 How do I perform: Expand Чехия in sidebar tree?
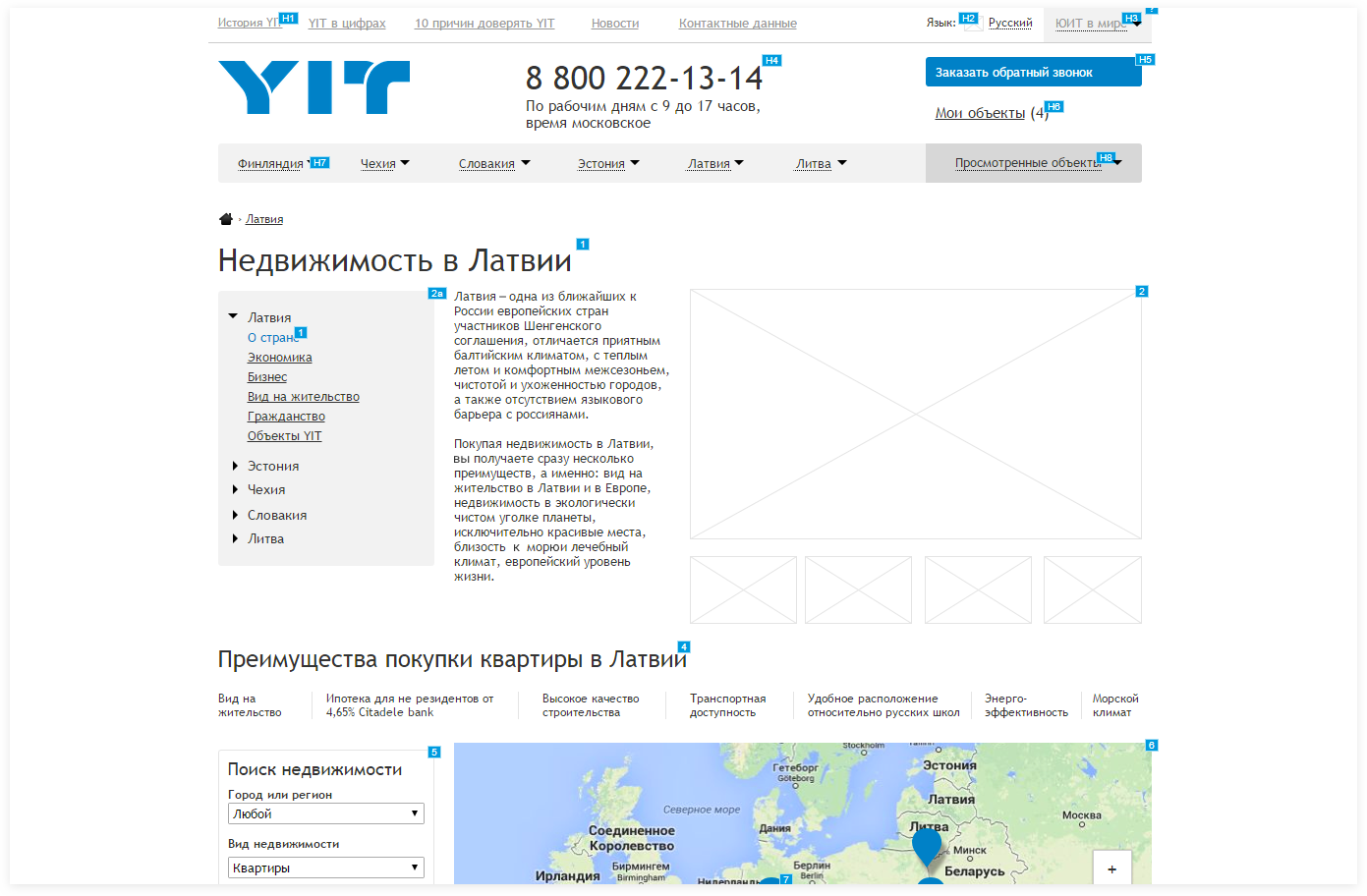pyautogui.click(x=235, y=489)
